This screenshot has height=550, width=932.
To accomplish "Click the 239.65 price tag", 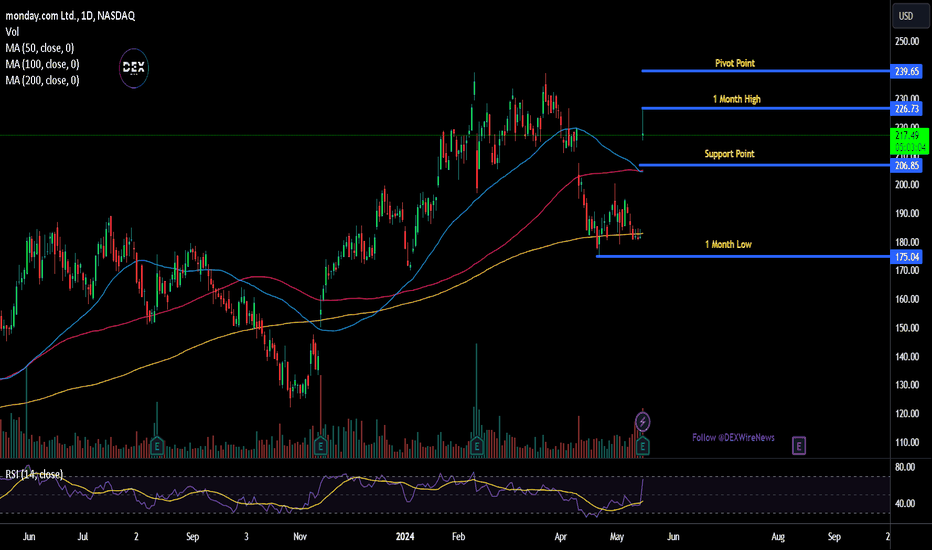I will (906, 71).
